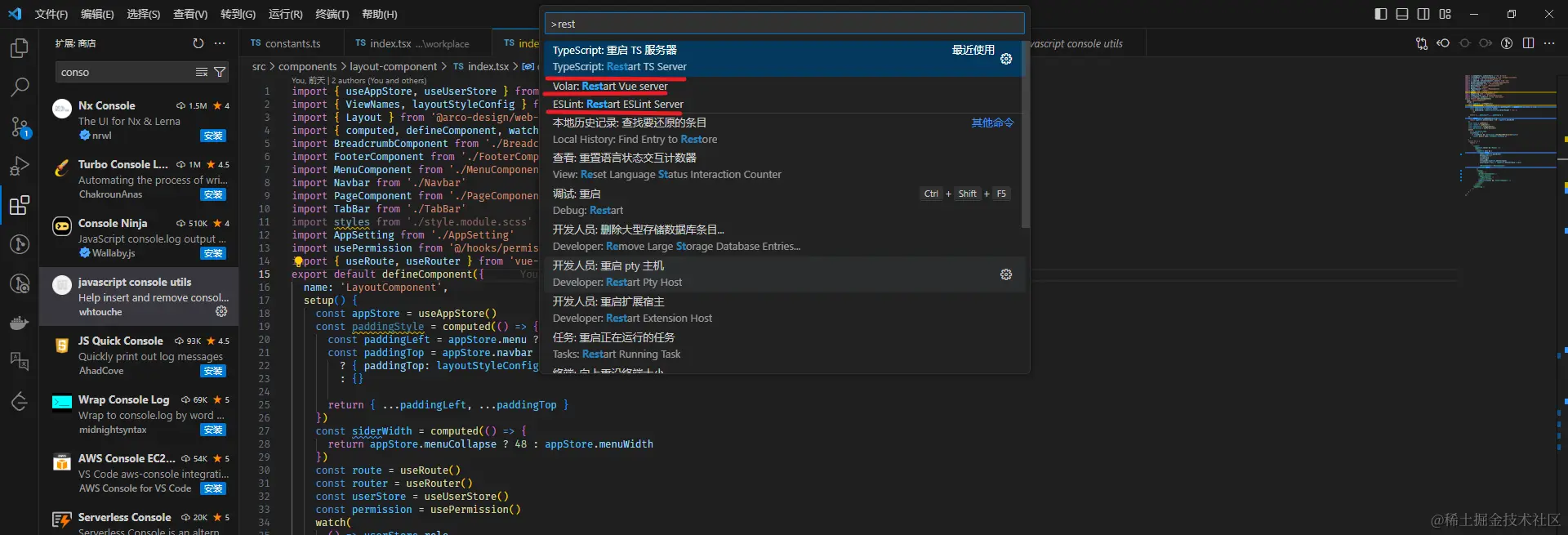The width and height of the screenshot is (1568, 535).
Task: Open the 'components' breadcrumb dropdown
Action: [x=307, y=66]
